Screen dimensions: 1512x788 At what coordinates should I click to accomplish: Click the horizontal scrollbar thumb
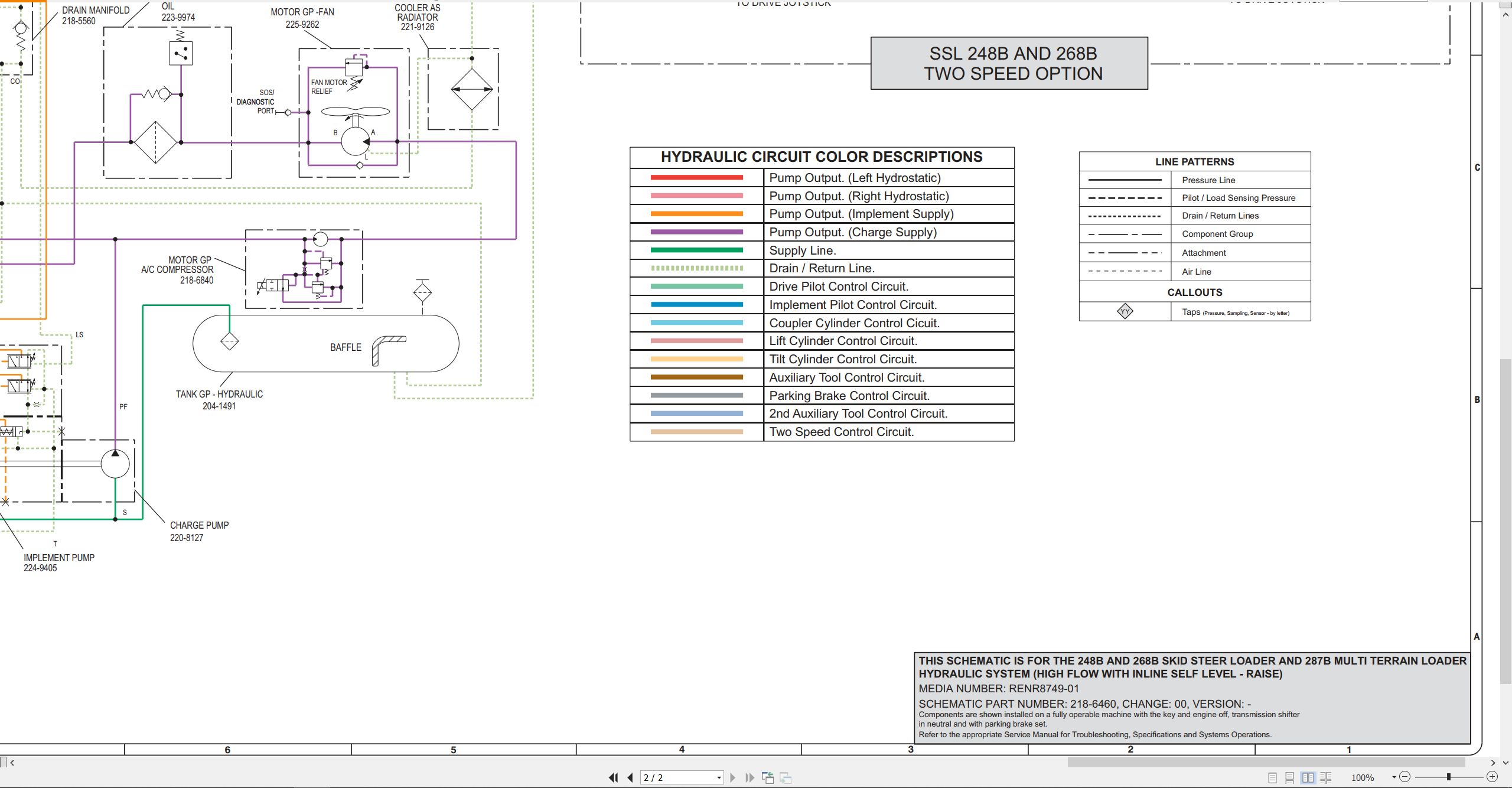1266,763
